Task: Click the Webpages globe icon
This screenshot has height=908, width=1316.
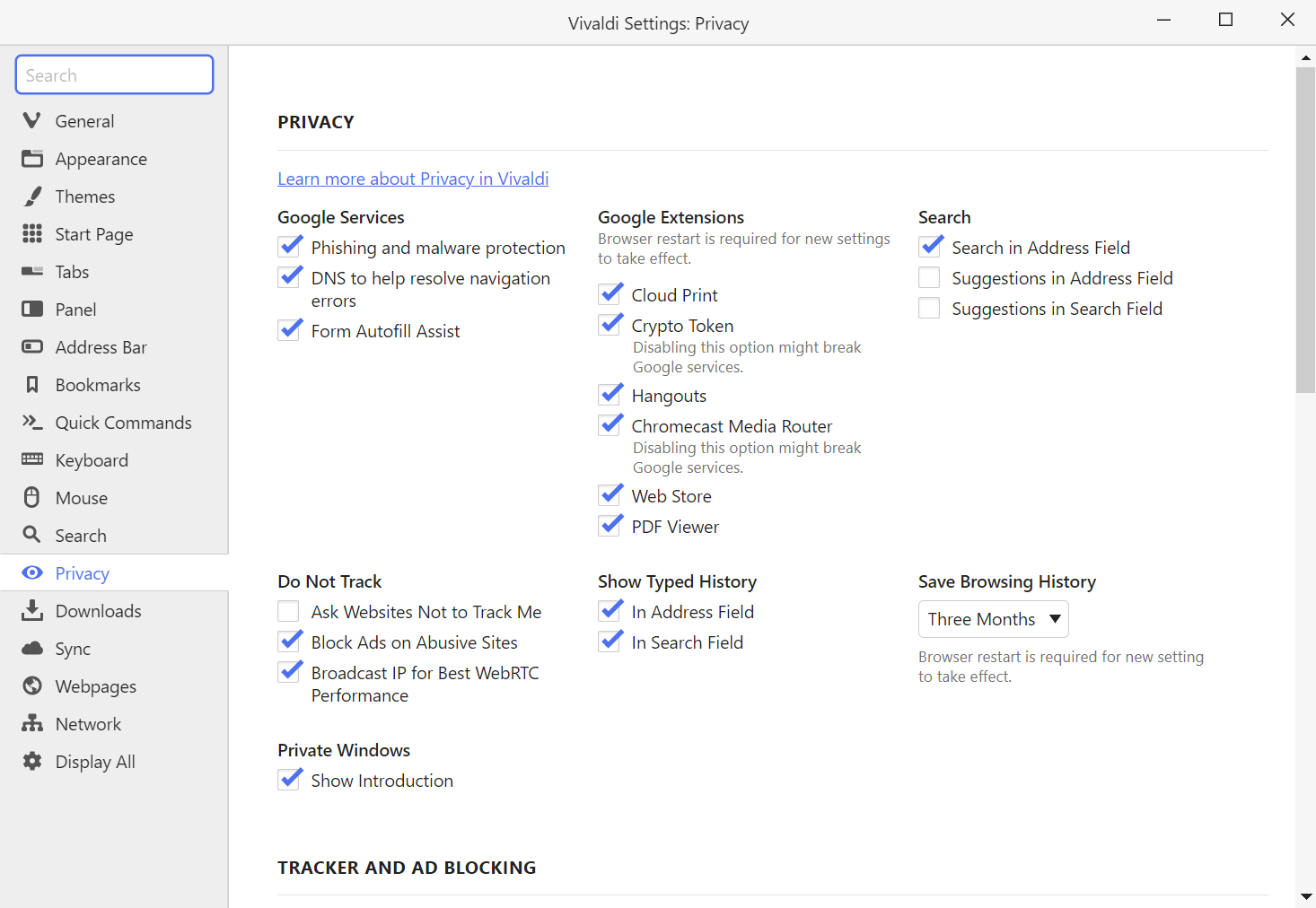Action: (32, 685)
